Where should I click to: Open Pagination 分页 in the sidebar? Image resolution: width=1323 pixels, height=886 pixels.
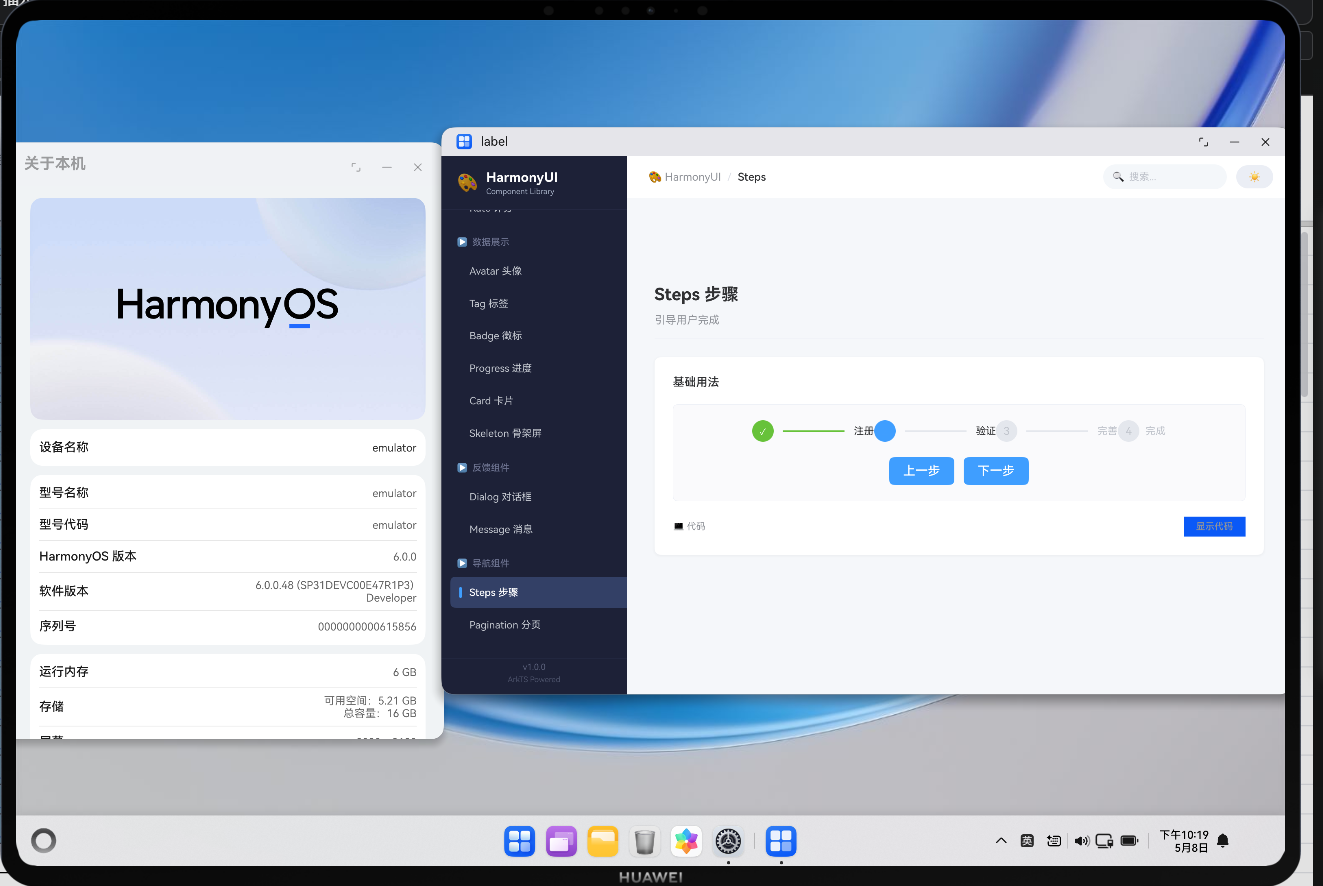(x=538, y=625)
